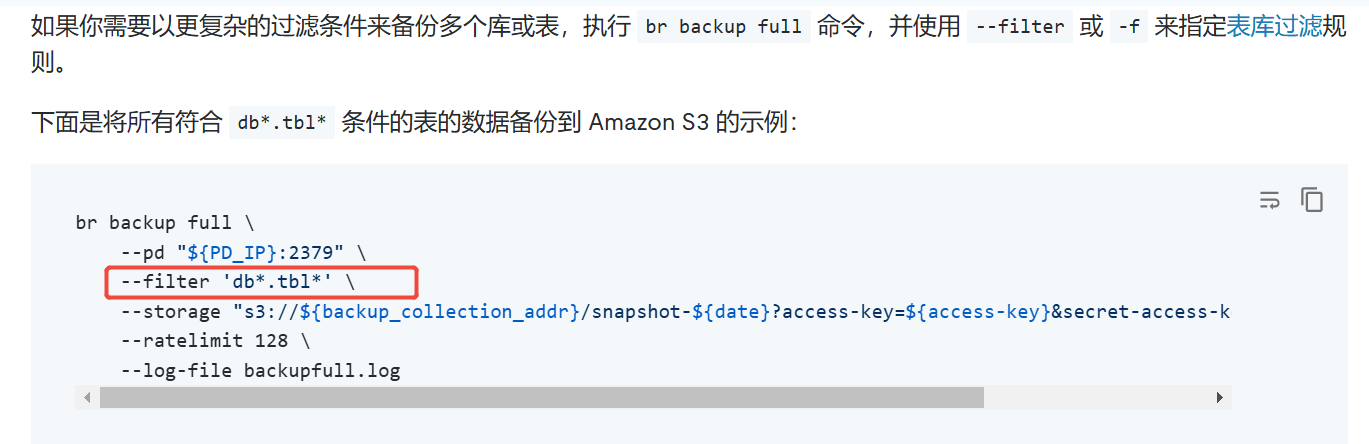1369x444 pixels.
Task: Copy the code block with copy icon
Action: (x=1312, y=199)
